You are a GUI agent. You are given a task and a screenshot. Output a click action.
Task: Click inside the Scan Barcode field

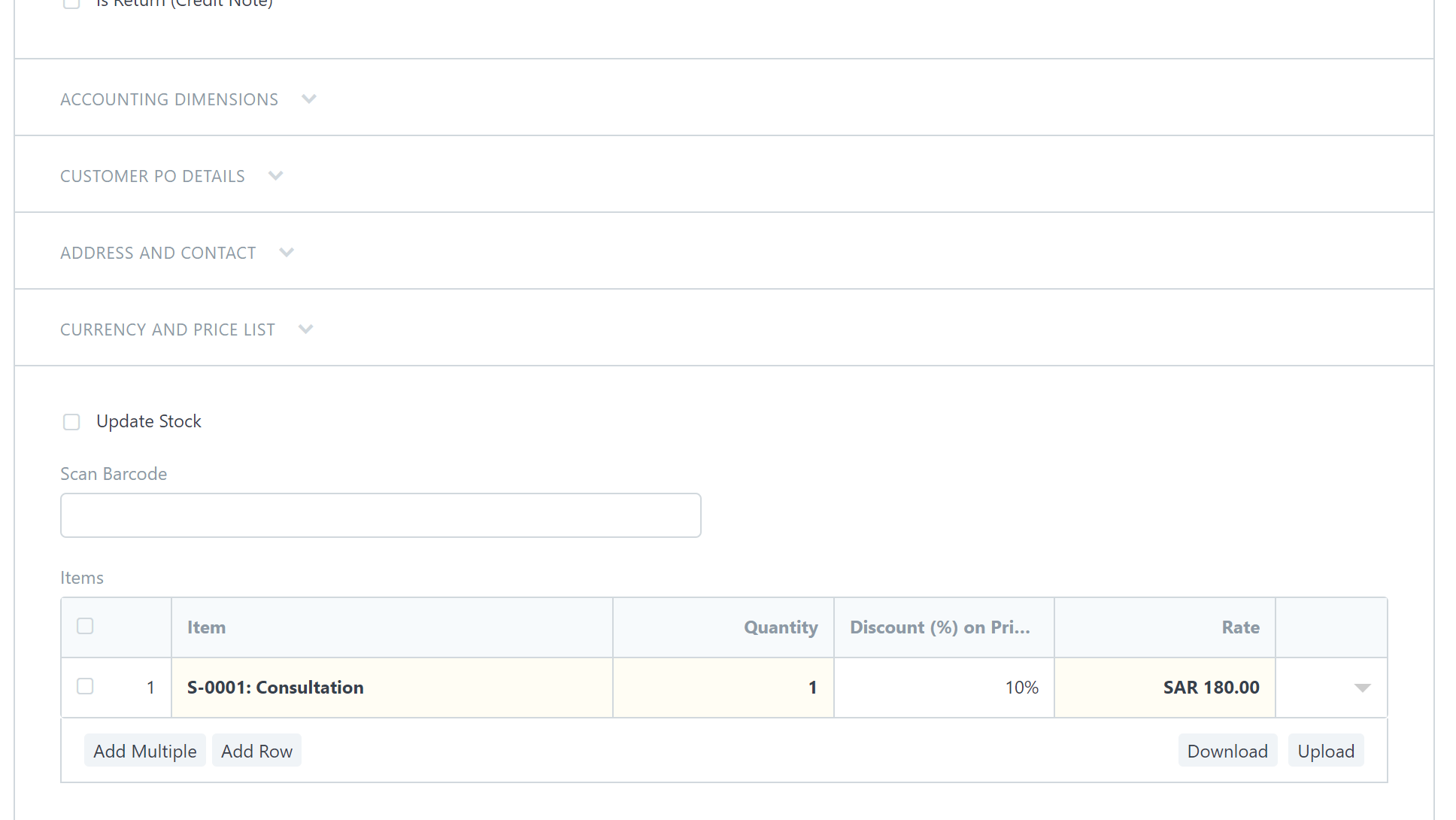coord(381,515)
